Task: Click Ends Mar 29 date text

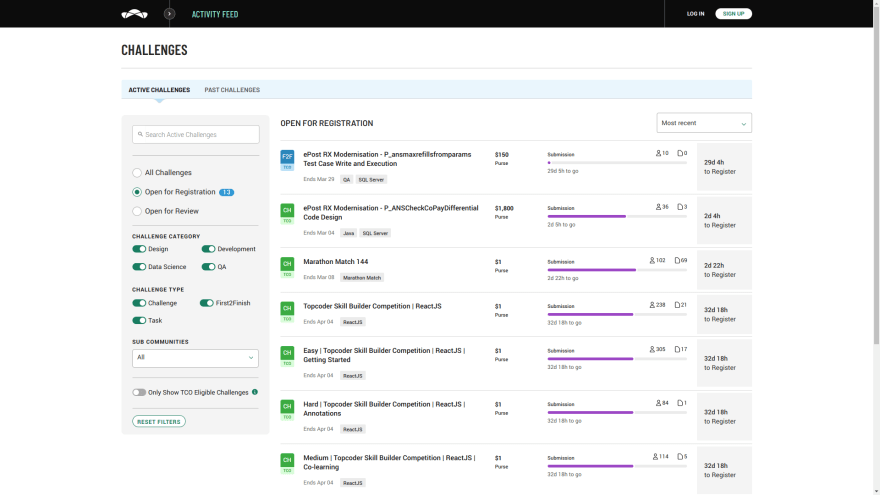Action: tap(319, 180)
